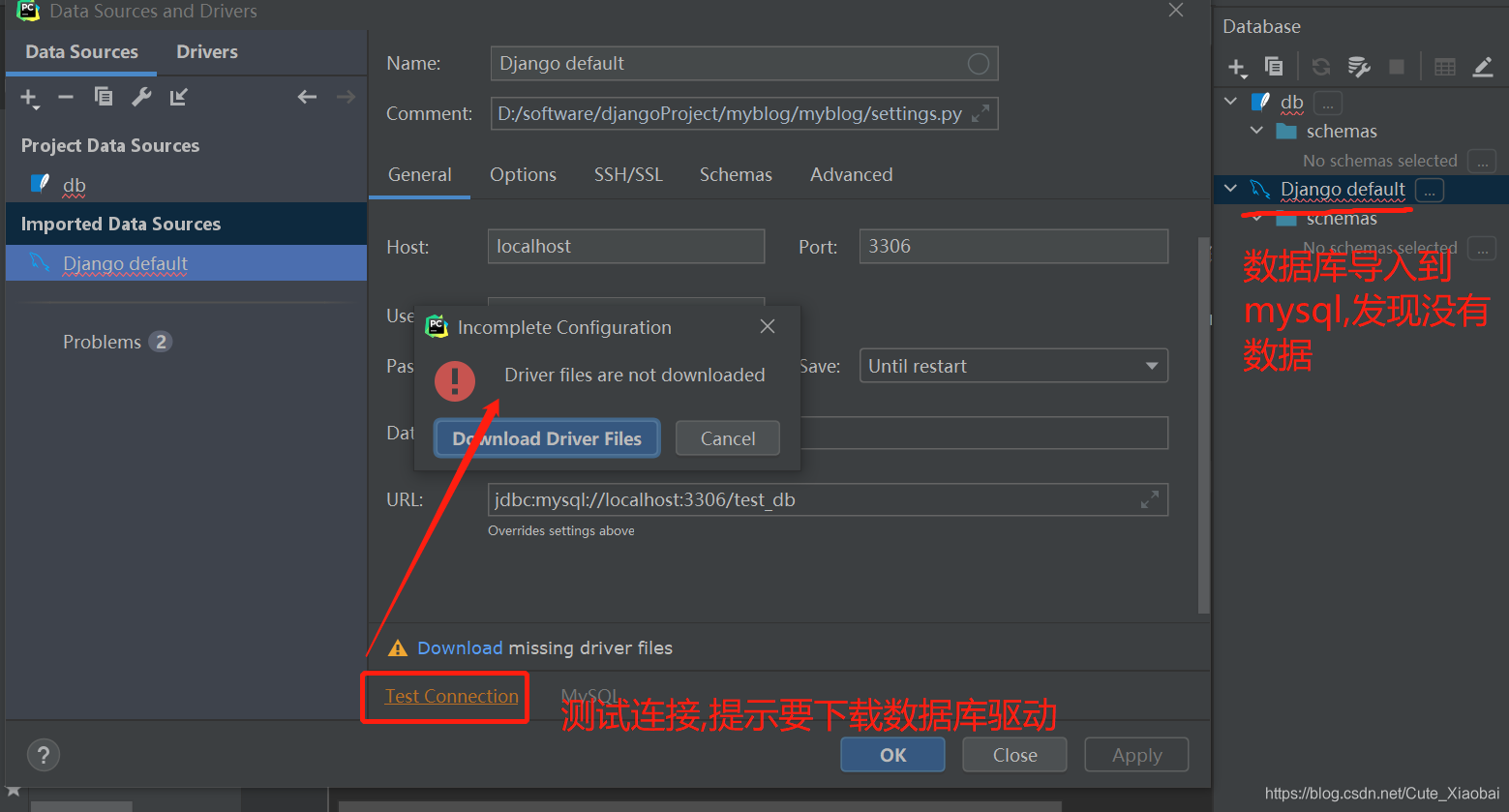Click Download Driver Files button

(547, 438)
